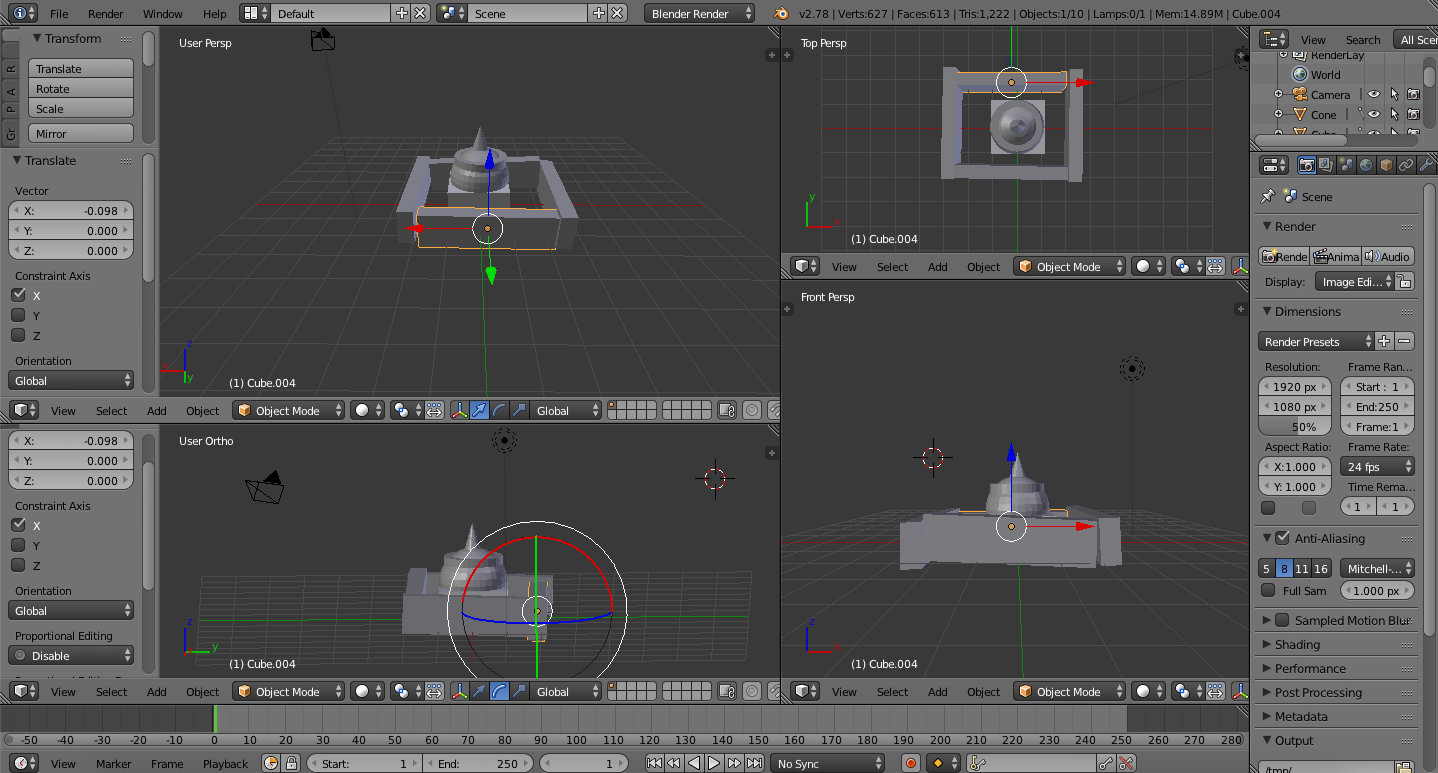
Task: Click the resolution percentage 50% slider
Action: tap(1295, 427)
